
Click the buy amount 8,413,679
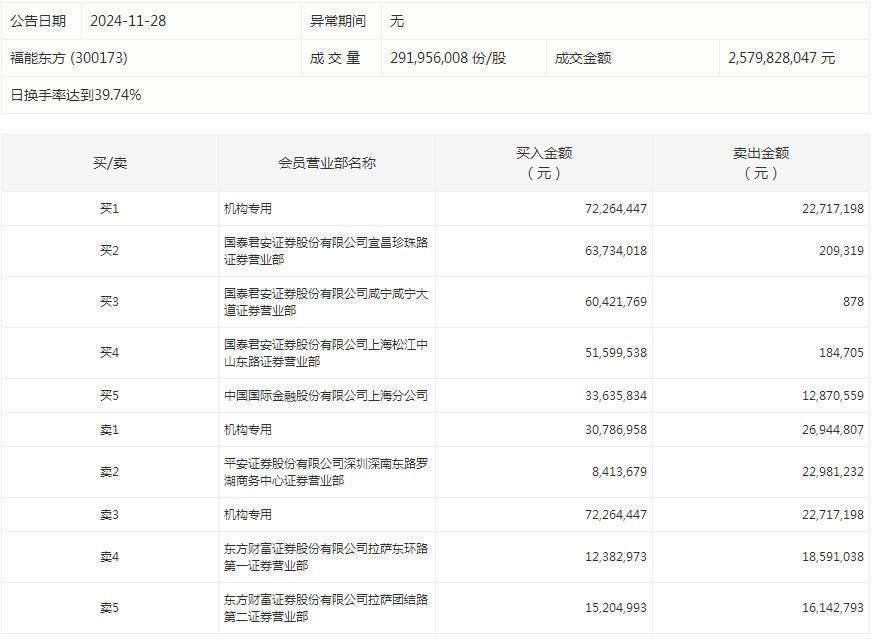tap(620, 473)
